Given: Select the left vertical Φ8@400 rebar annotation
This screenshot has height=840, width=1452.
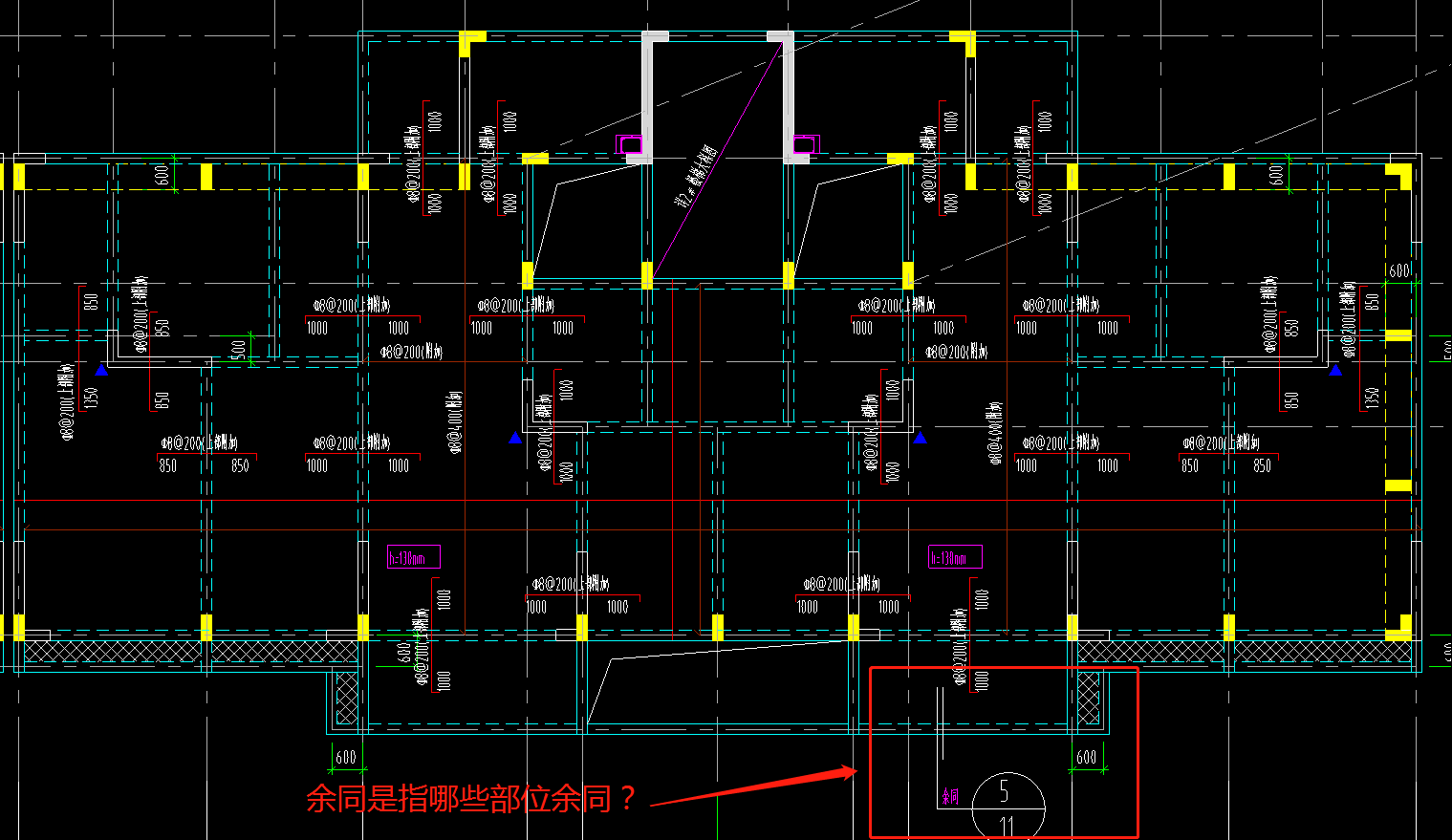Looking at the screenshot, I should coord(455,421).
